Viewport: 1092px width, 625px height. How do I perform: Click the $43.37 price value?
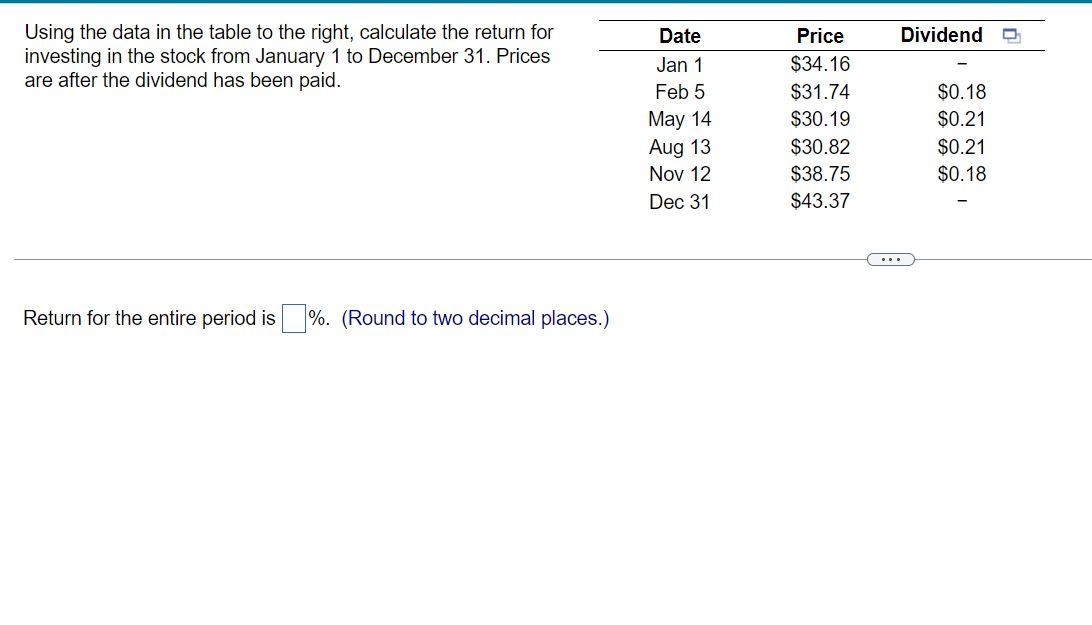click(820, 201)
